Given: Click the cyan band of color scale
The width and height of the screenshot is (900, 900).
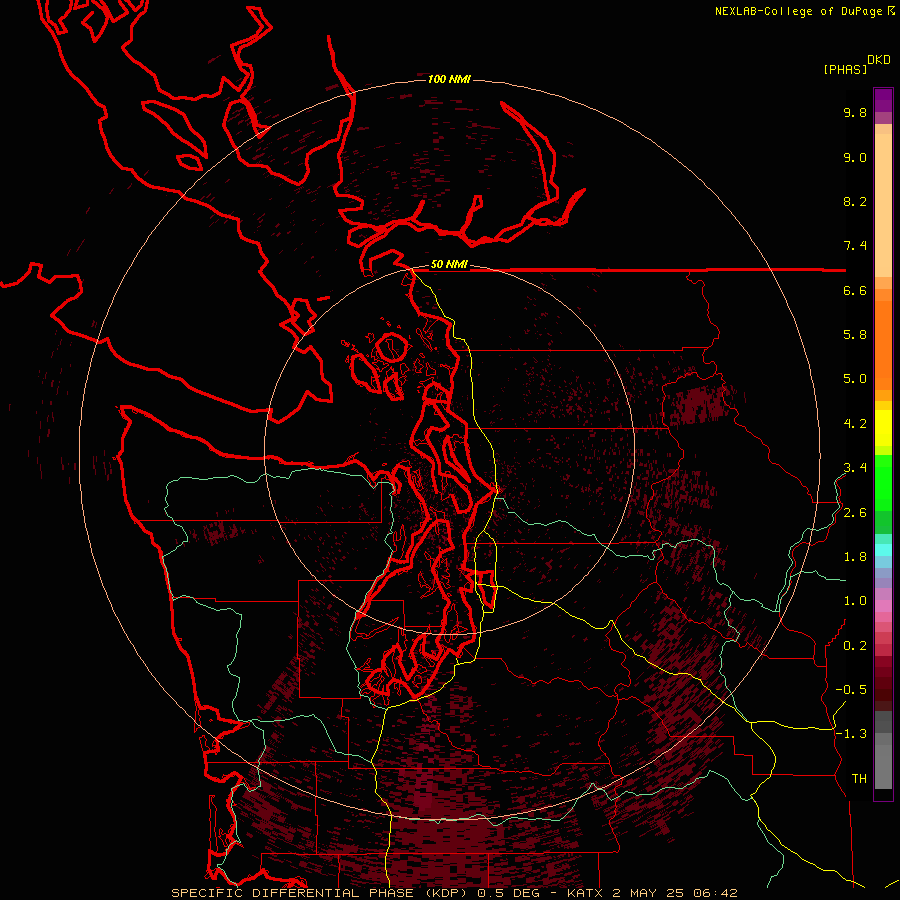Looking at the screenshot, I should click(883, 550).
